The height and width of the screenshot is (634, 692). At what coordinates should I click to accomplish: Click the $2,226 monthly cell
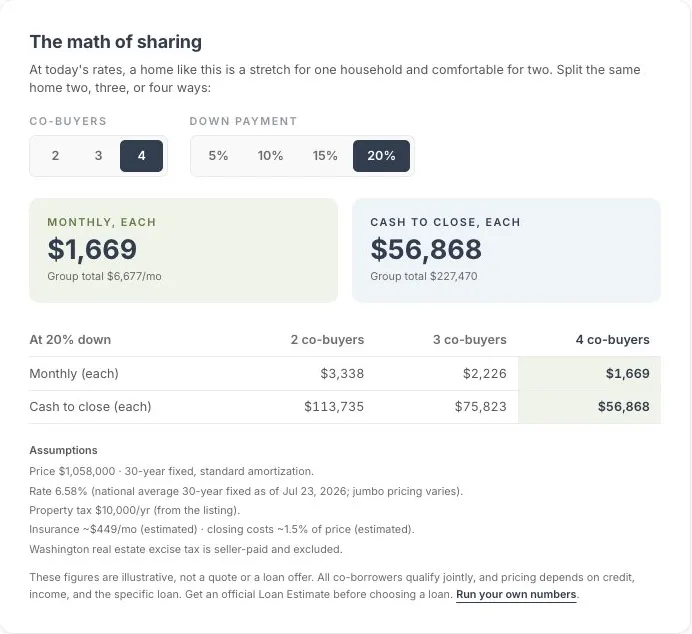tap(485, 374)
